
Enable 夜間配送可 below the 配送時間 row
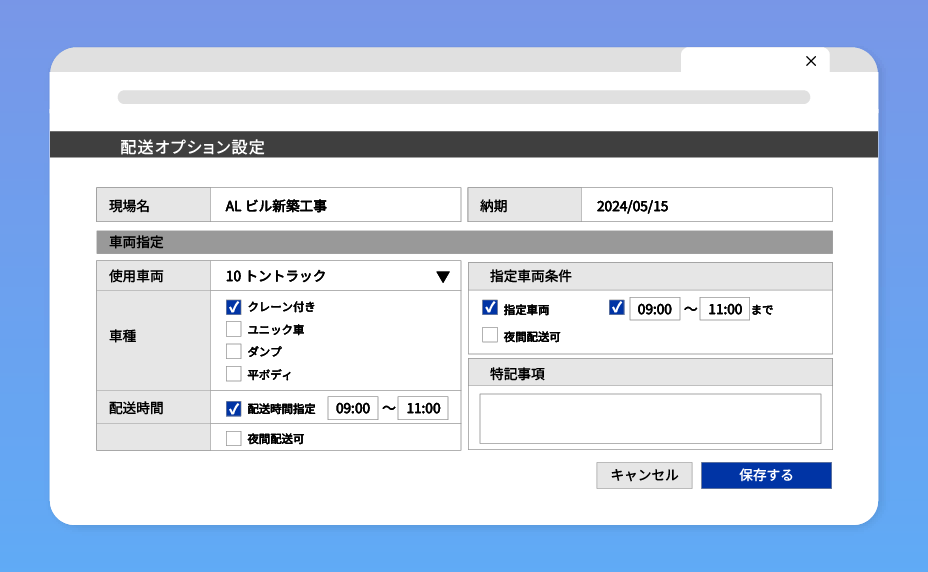pos(234,438)
